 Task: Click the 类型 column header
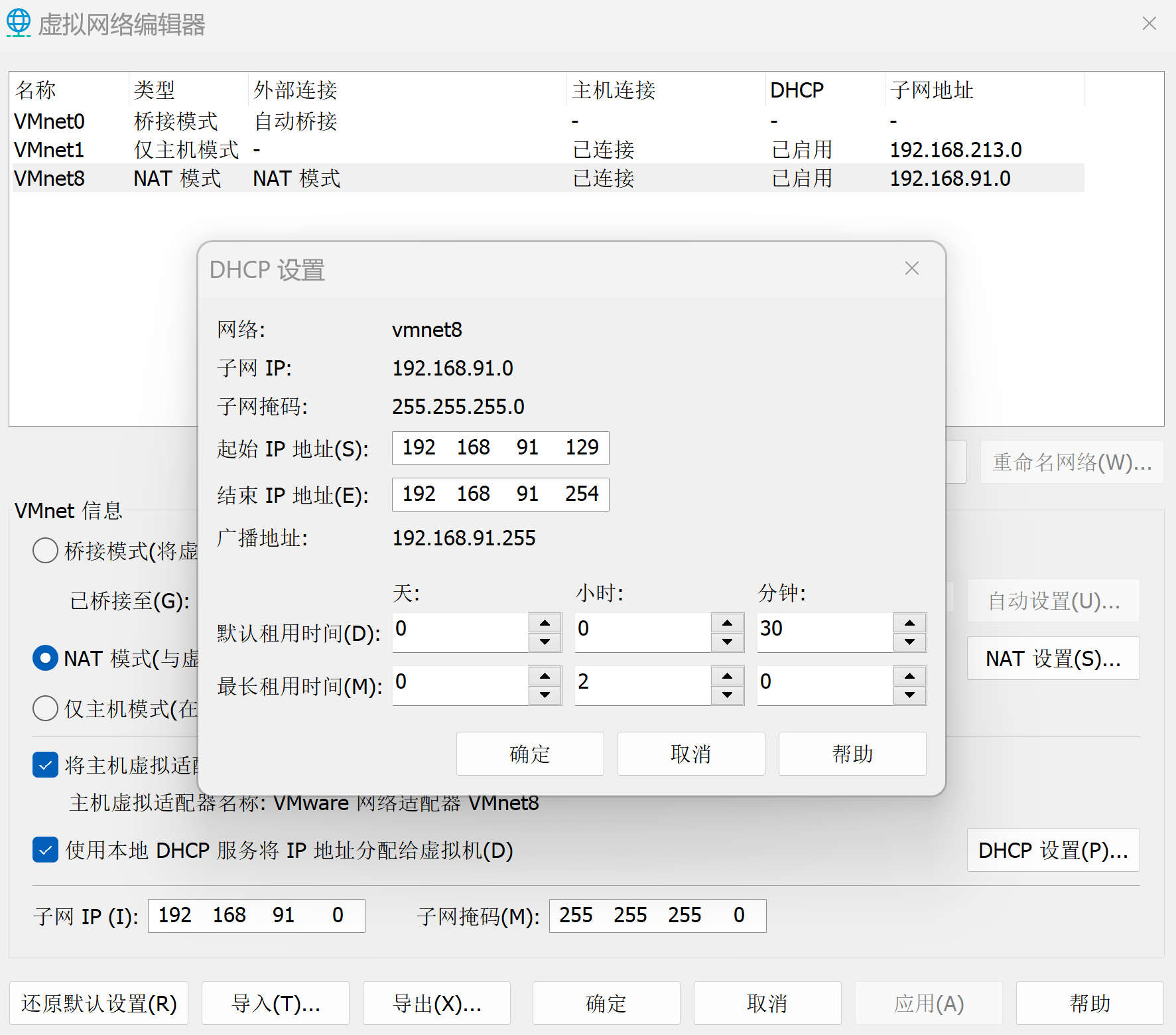188,90
